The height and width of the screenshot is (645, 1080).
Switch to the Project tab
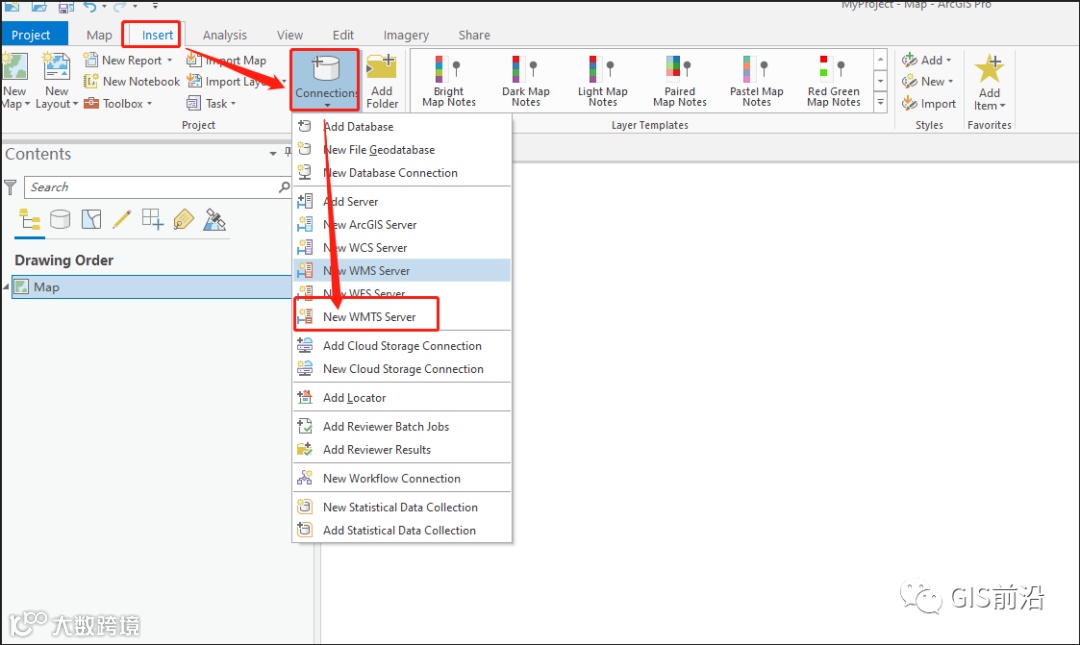point(30,34)
